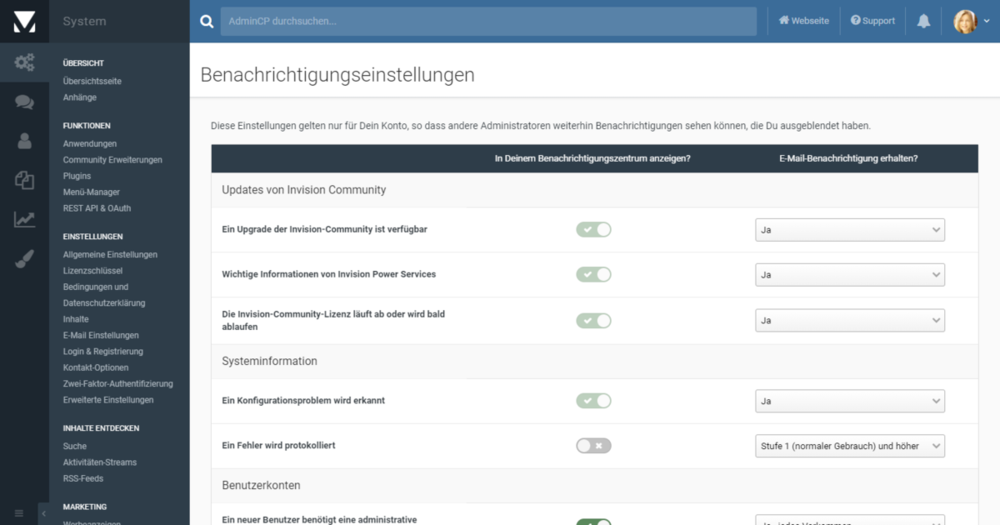
Task: Open email dropdown for Invision Power Services info
Action: click(849, 275)
